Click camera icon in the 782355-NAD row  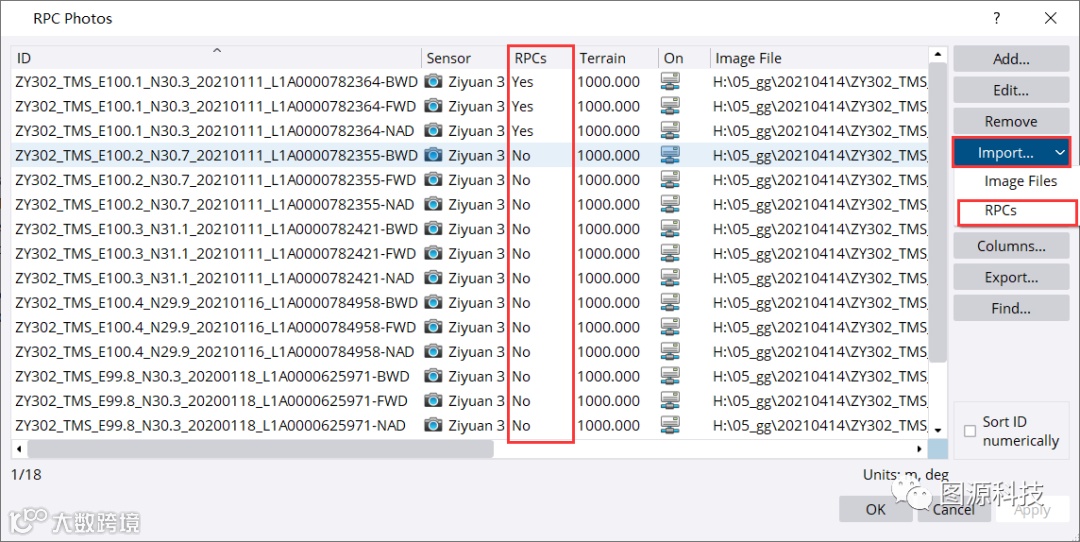[433, 205]
